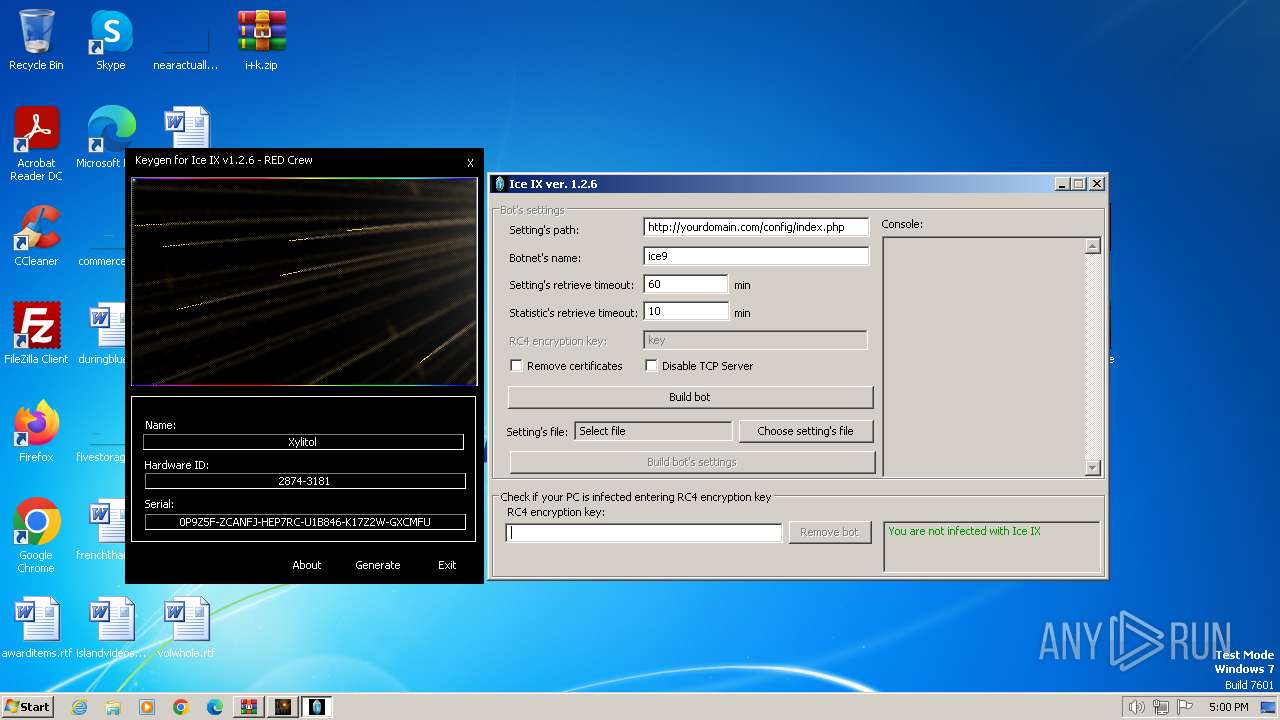Screen dimensions: 1280x720
Task: Open the Action Center flag icon
Action: pos(1185,707)
